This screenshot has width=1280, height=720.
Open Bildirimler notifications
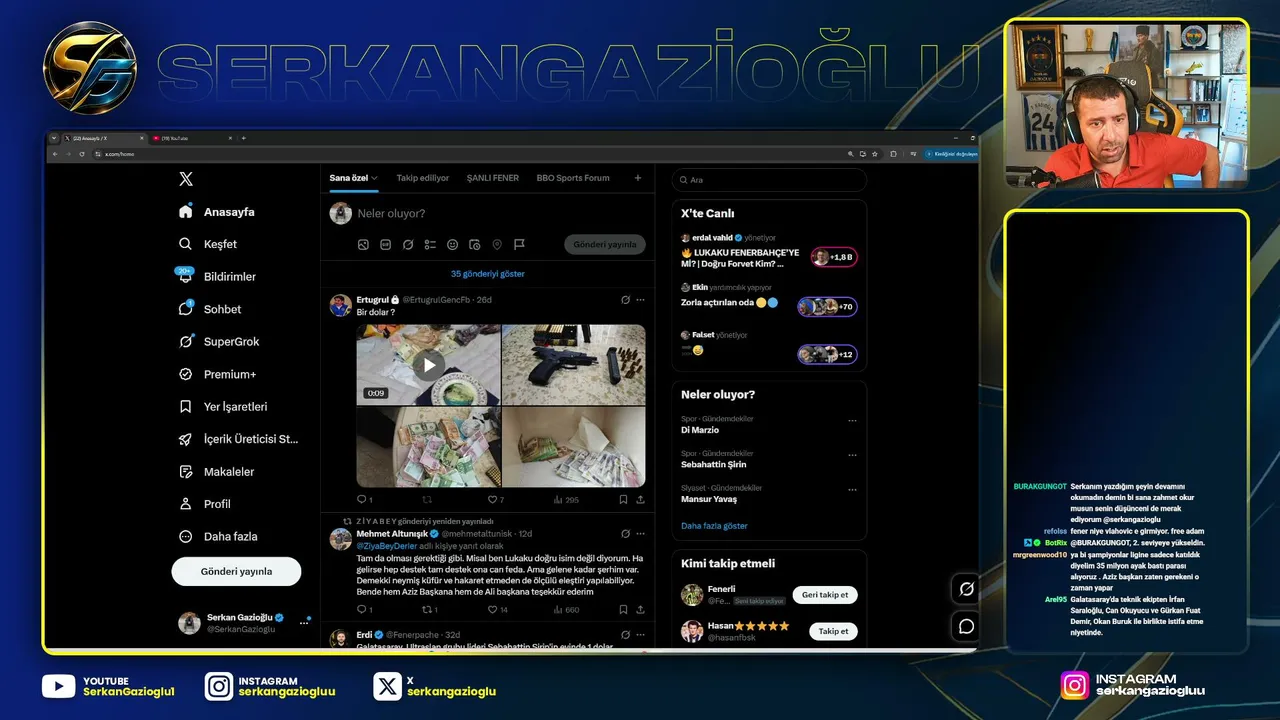pos(216,276)
